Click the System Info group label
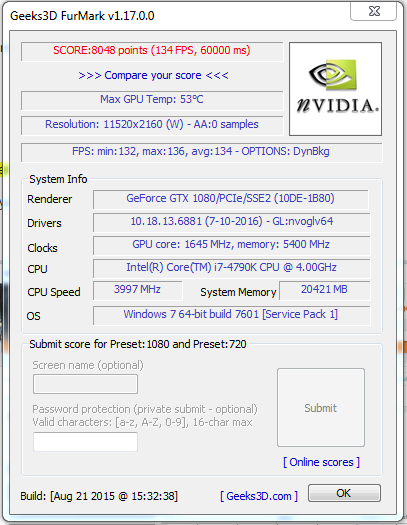Image resolution: width=407 pixels, height=525 pixels. (x=58, y=179)
